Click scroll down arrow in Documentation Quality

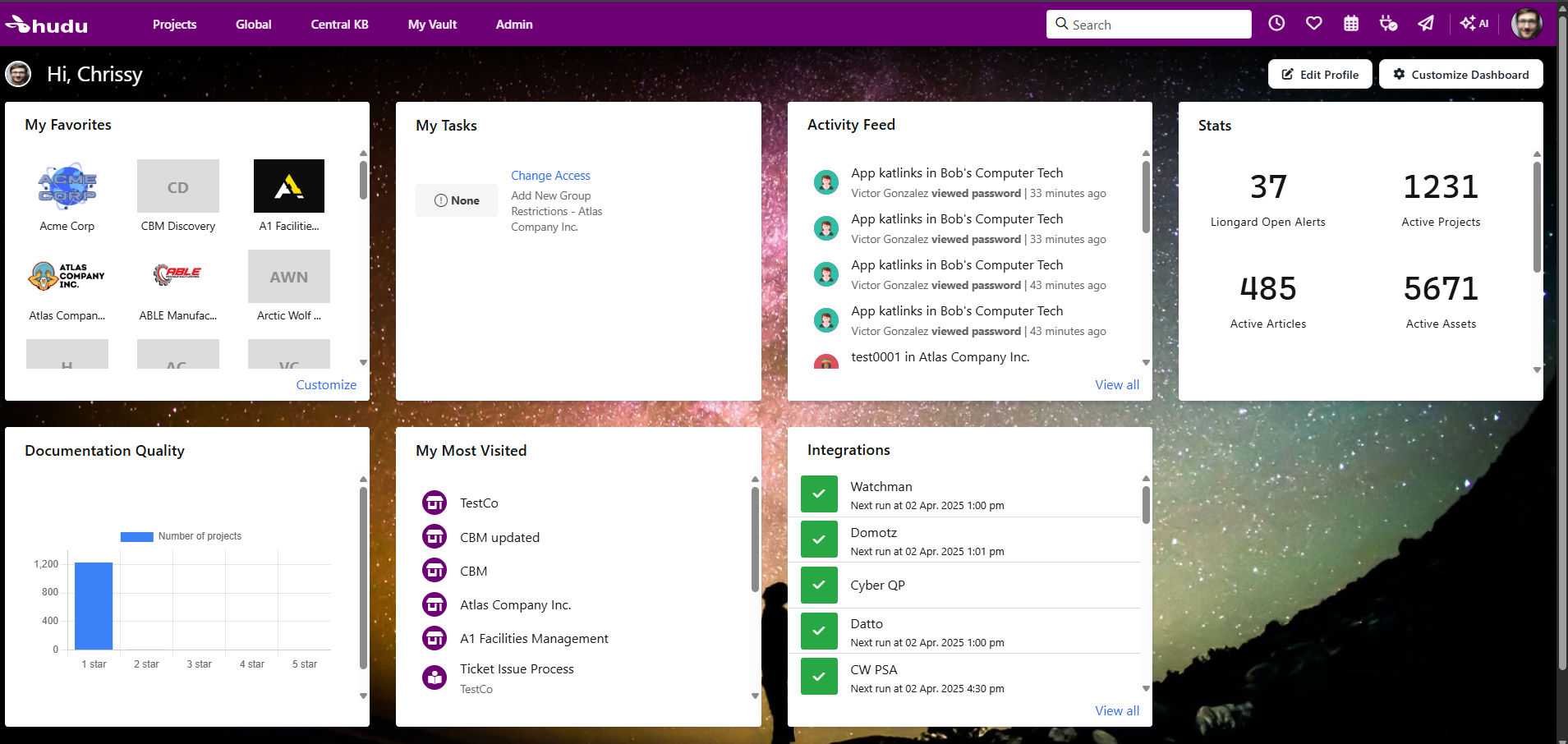pos(363,696)
